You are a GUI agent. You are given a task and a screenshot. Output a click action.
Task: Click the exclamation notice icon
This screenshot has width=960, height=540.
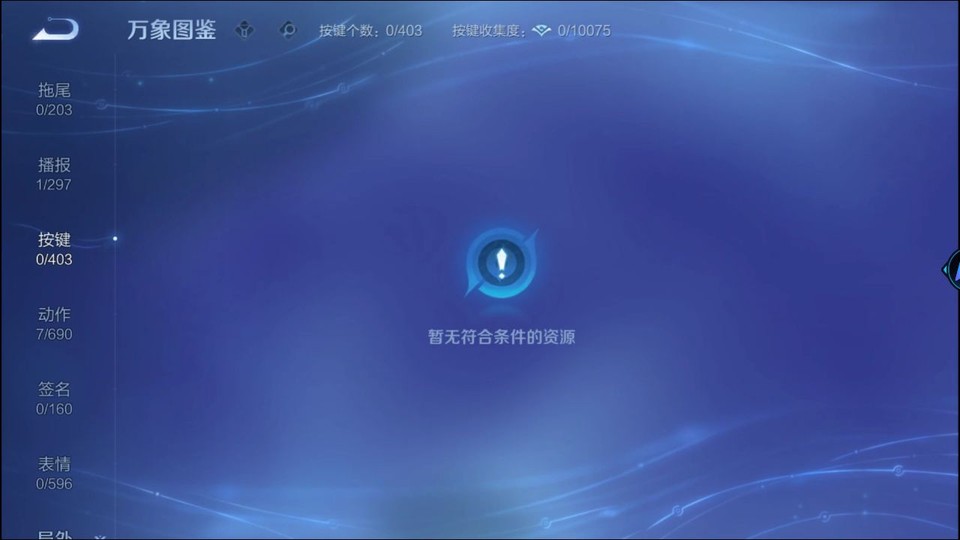tap(501, 263)
